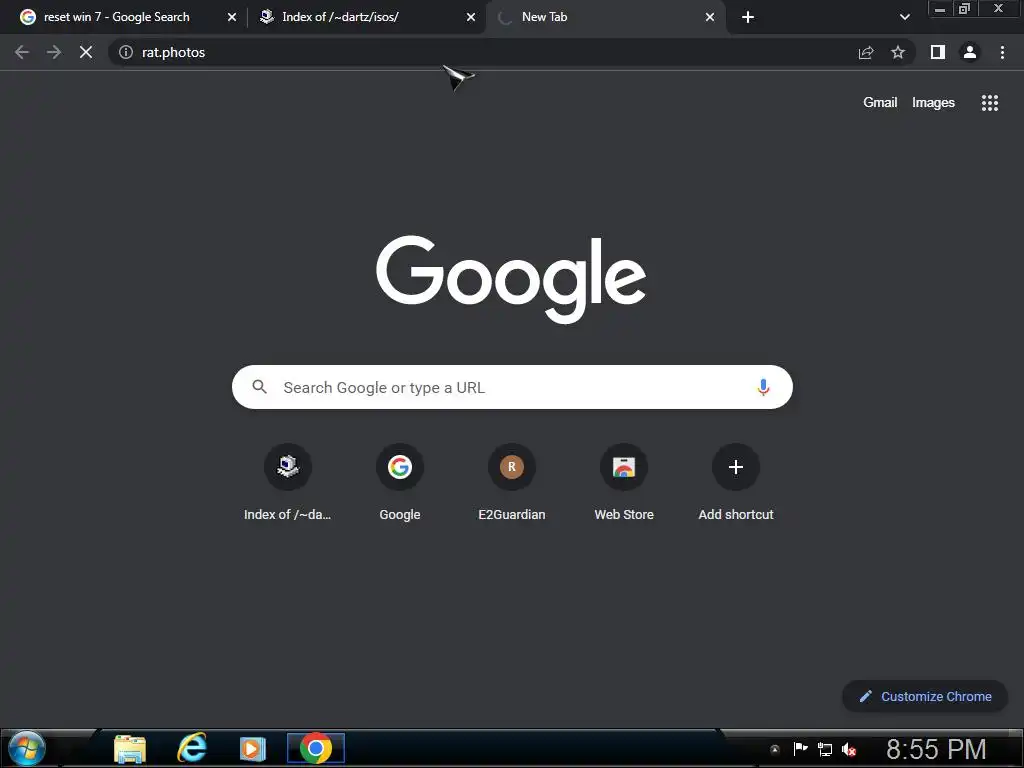
Task: Toggle the Chrome side panel
Action: (938, 52)
